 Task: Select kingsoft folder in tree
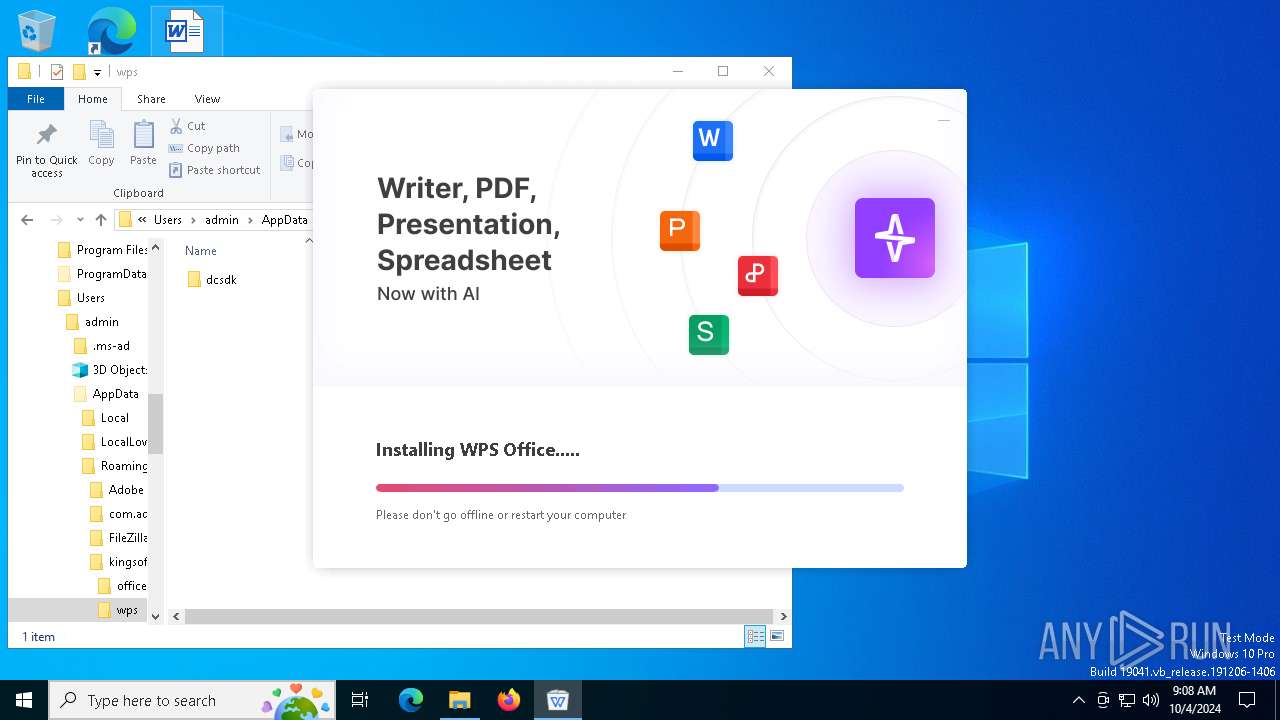(x=118, y=562)
